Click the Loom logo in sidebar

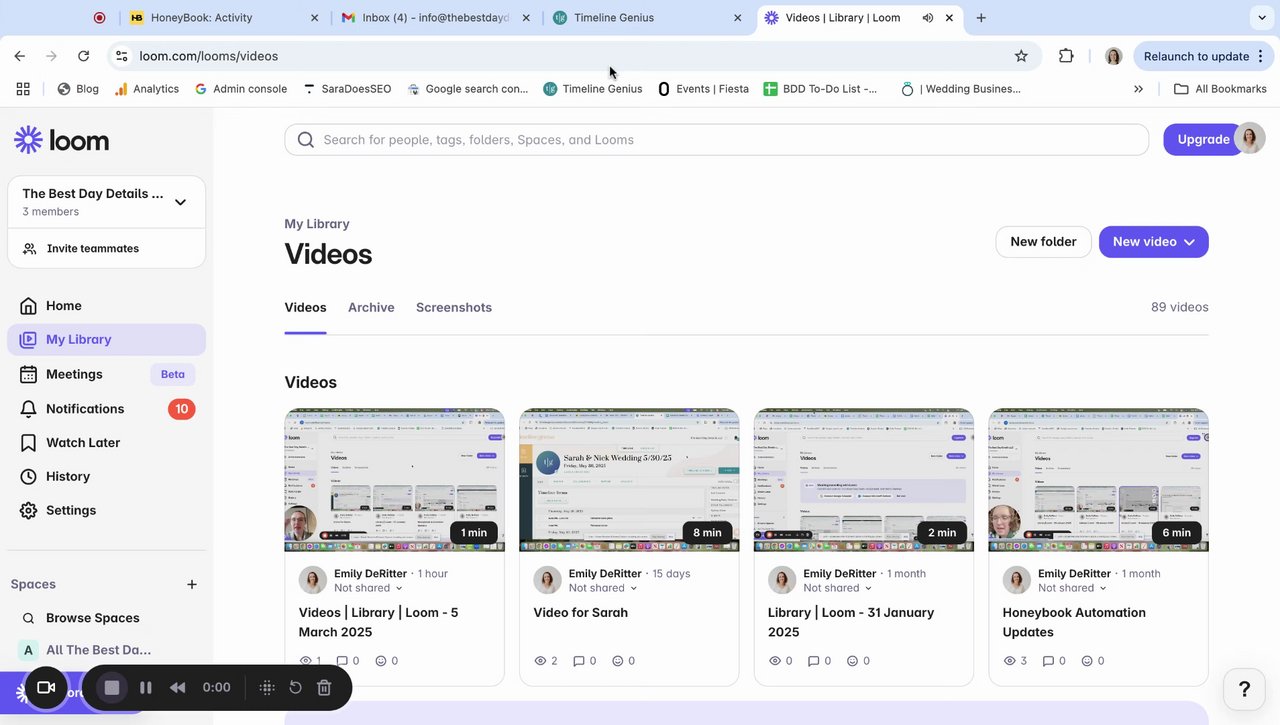pyautogui.click(x=62, y=140)
